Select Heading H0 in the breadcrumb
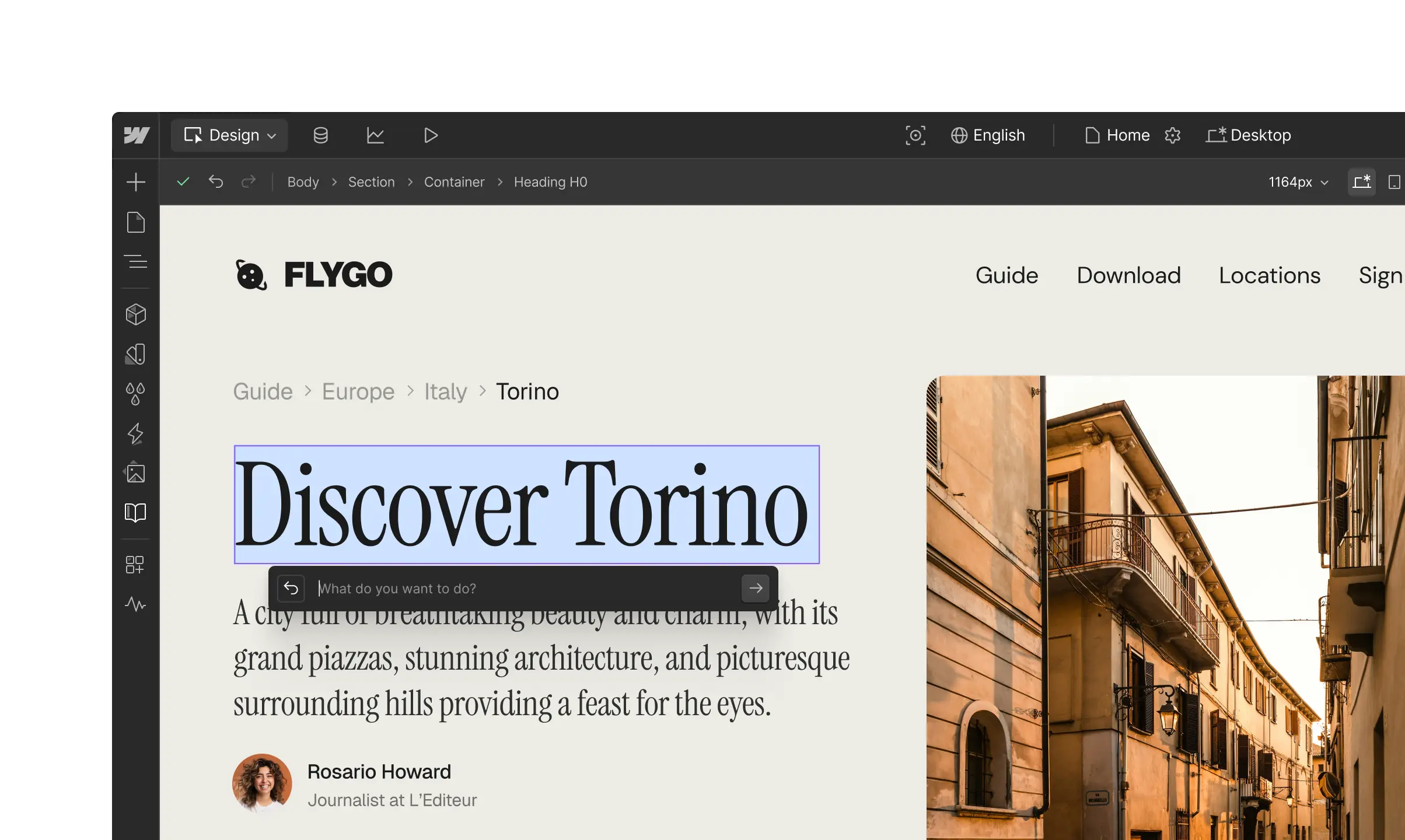This screenshot has width=1405, height=840. 550,182
